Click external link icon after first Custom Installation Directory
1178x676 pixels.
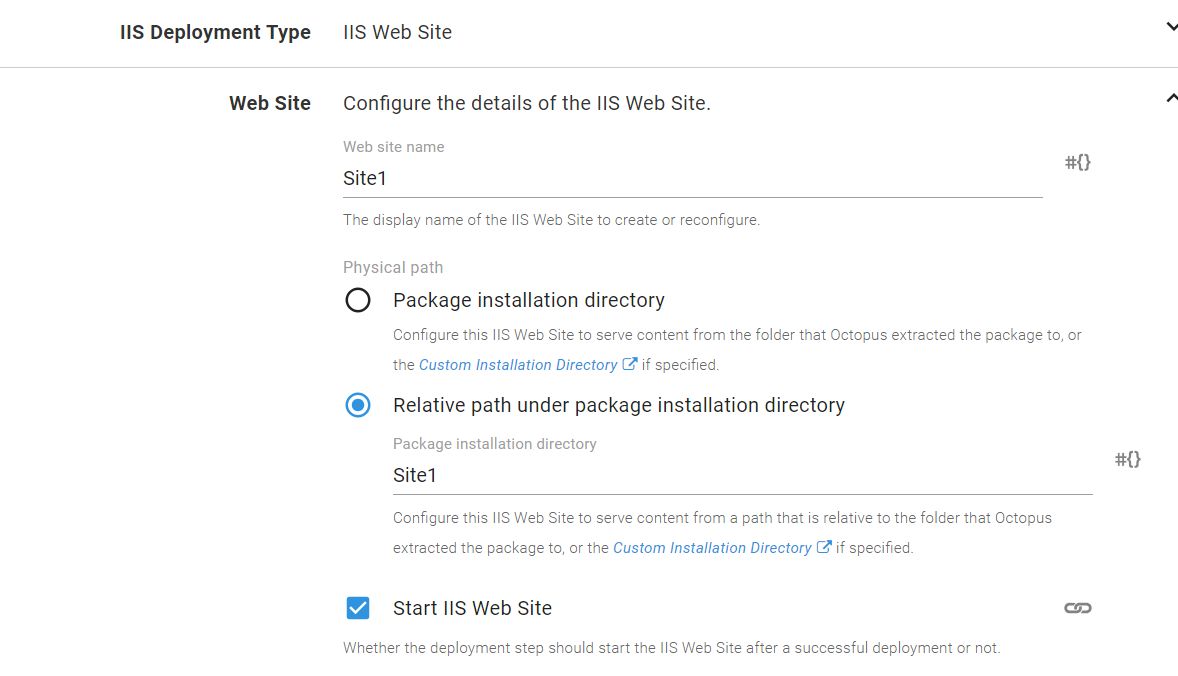click(630, 364)
